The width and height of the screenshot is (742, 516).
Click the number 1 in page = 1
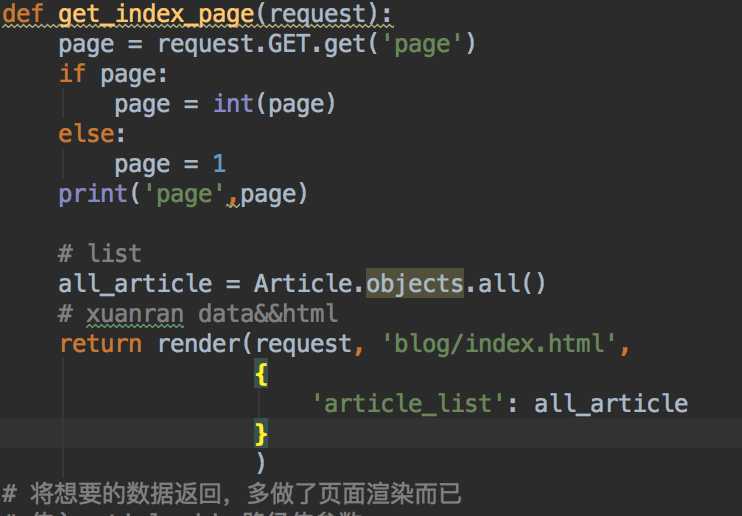click(x=219, y=164)
